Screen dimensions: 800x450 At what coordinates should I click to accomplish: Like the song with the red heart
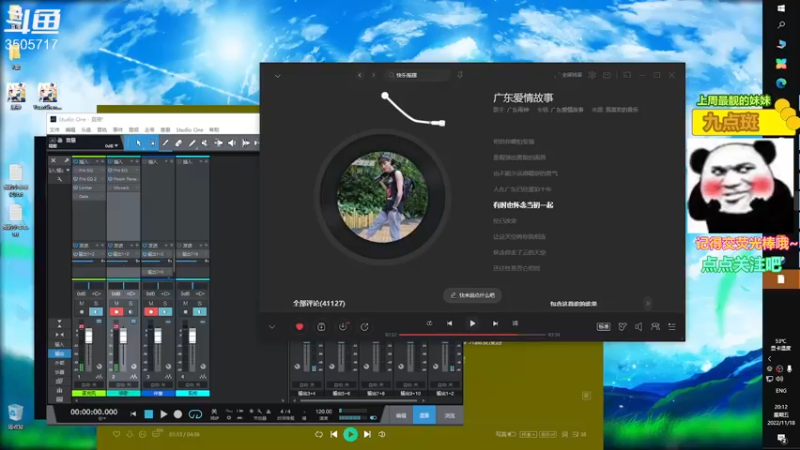click(299, 327)
